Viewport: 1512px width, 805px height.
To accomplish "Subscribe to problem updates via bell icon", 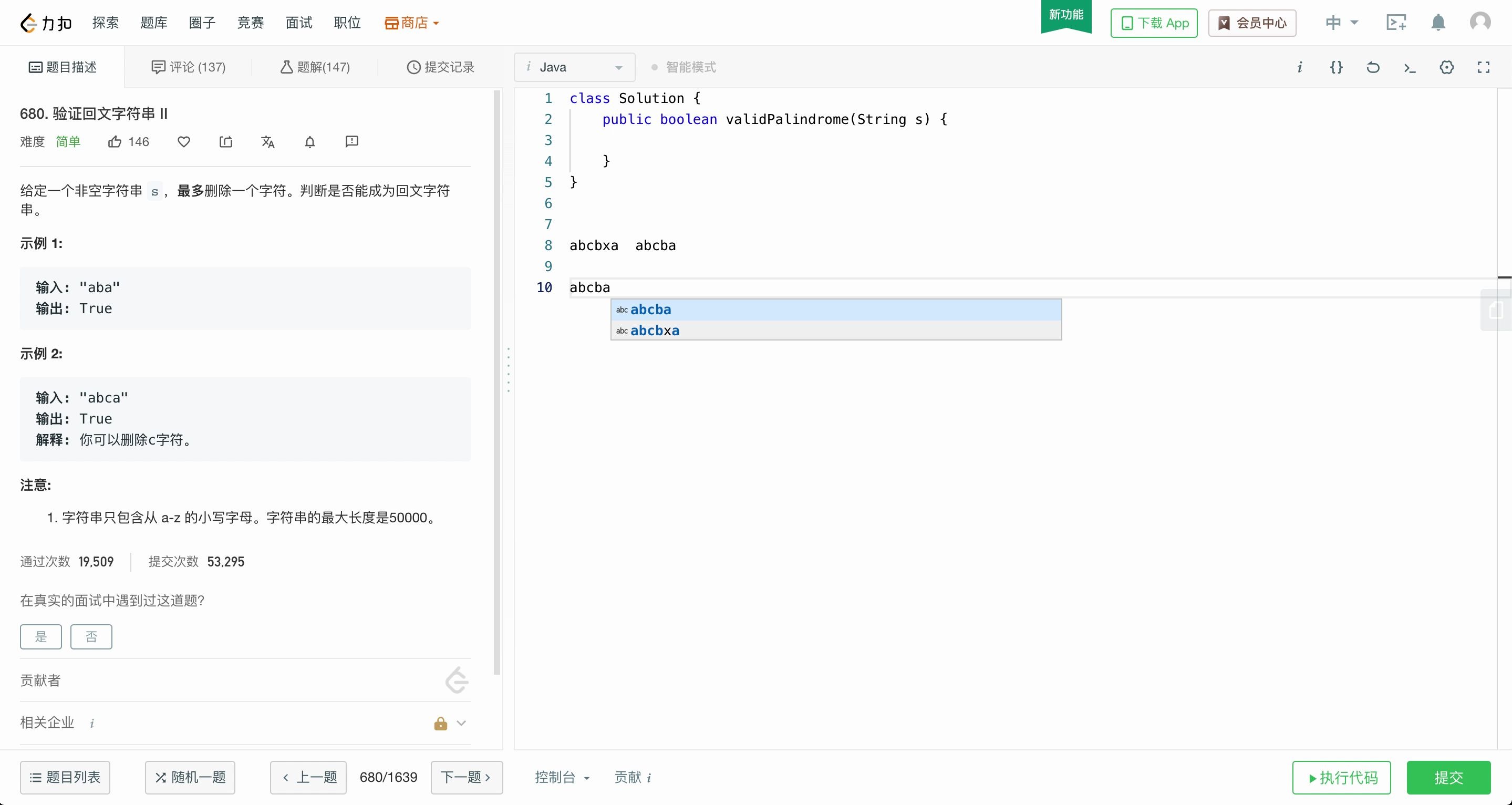I will [x=310, y=141].
